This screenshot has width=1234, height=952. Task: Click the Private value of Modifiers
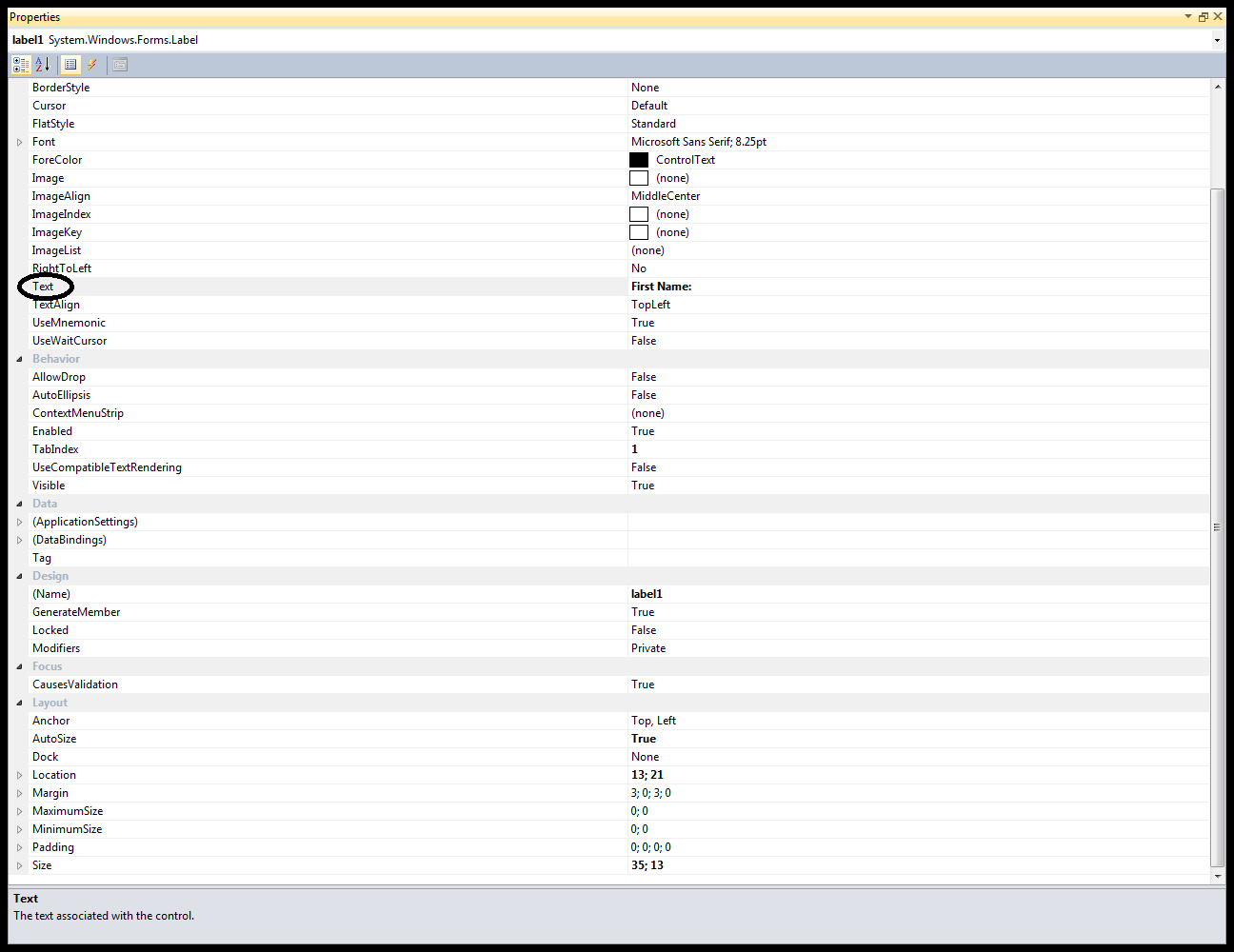pos(648,648)
